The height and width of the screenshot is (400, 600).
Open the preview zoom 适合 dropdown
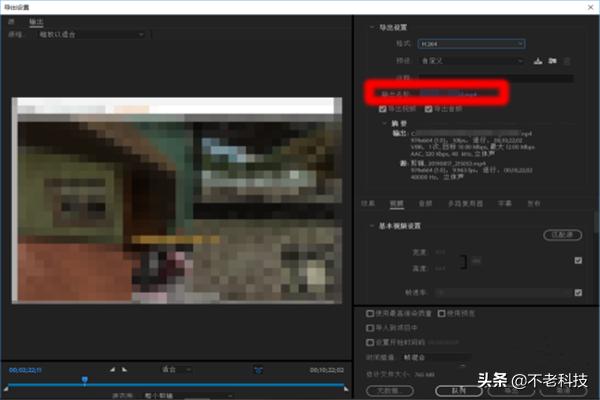coord(176,369)
